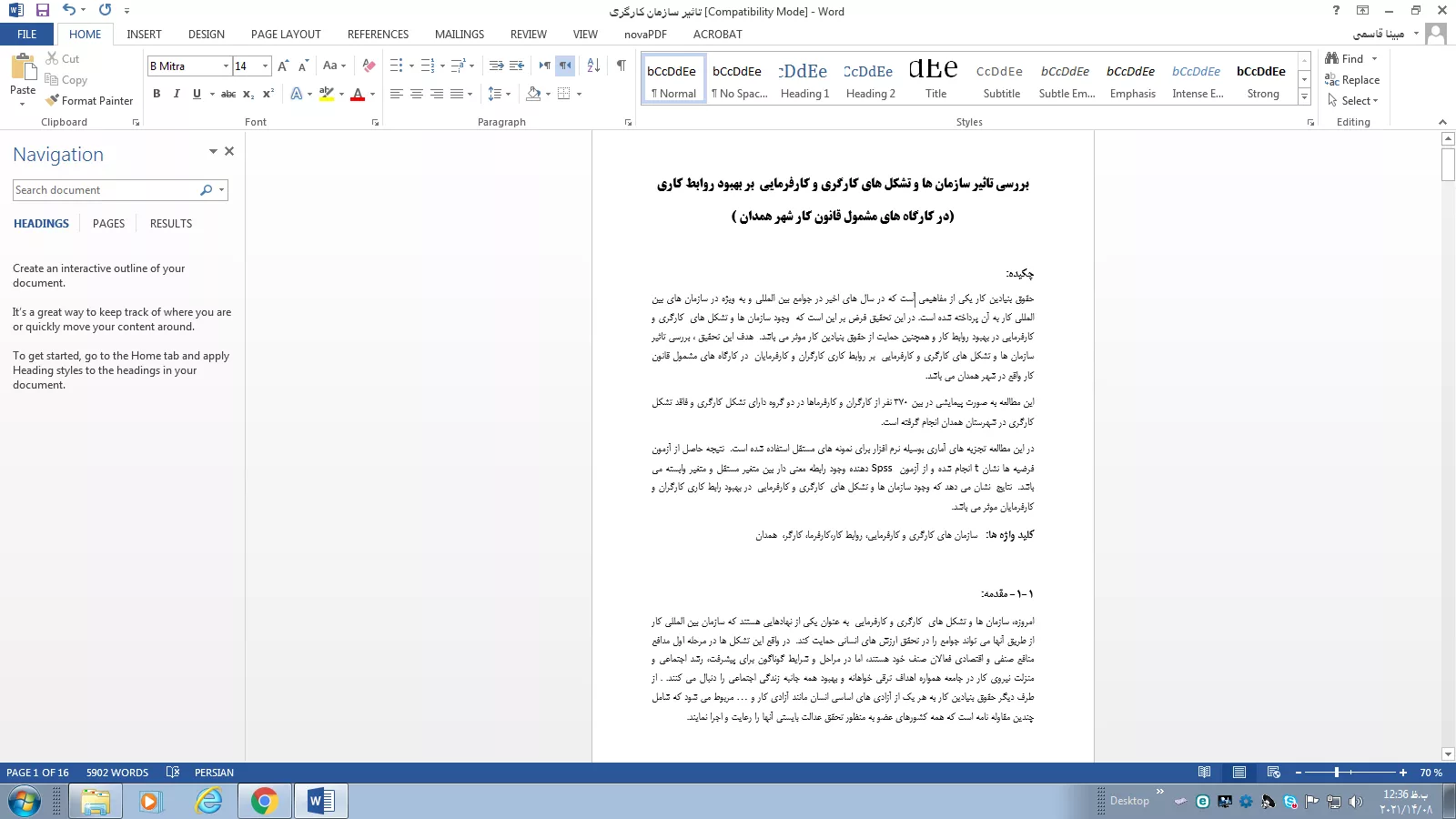Click the Sort A-Z icon

click(x=593, y=66)
